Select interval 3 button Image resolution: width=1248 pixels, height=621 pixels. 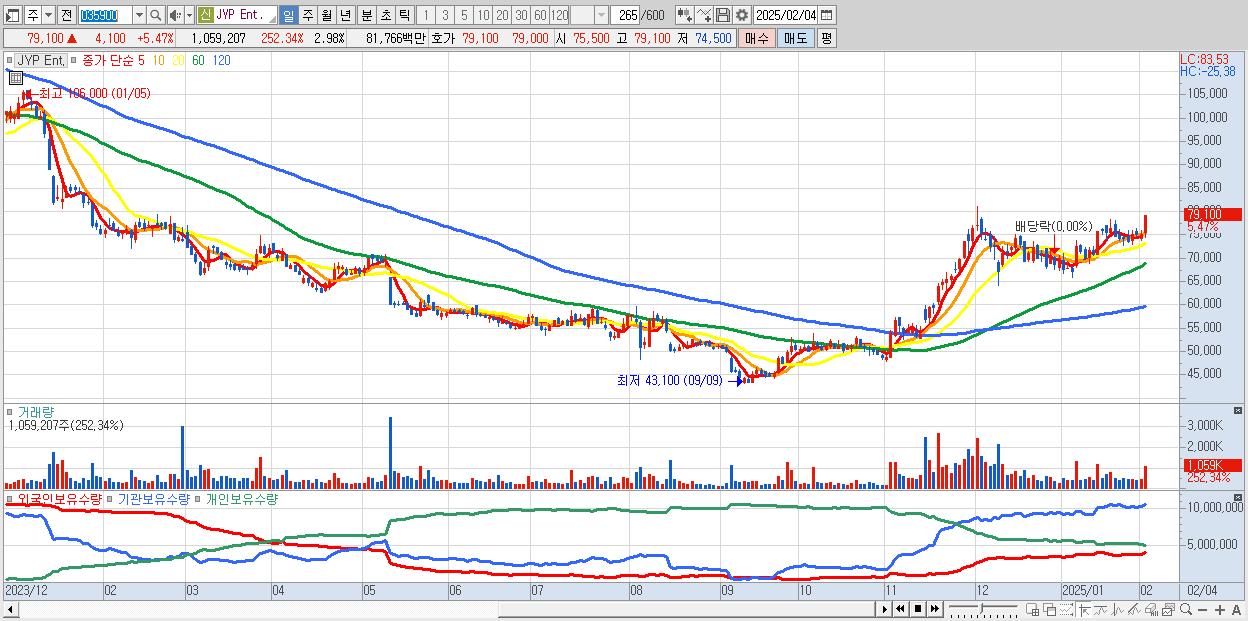(x=445, y=15)
